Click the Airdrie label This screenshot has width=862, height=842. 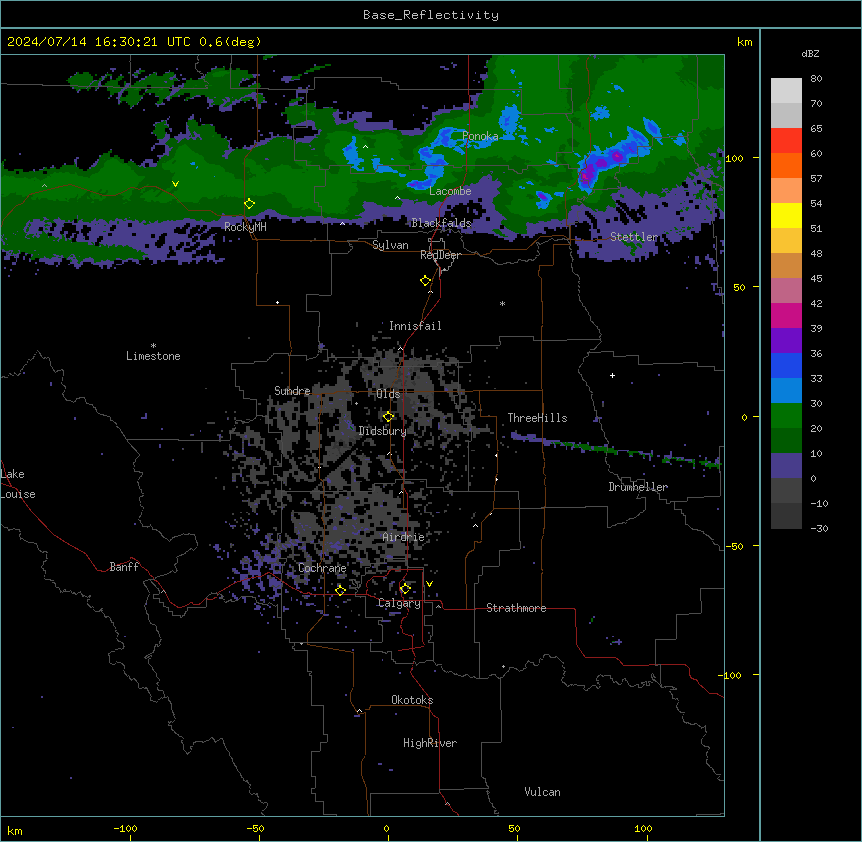pos(403,537)
